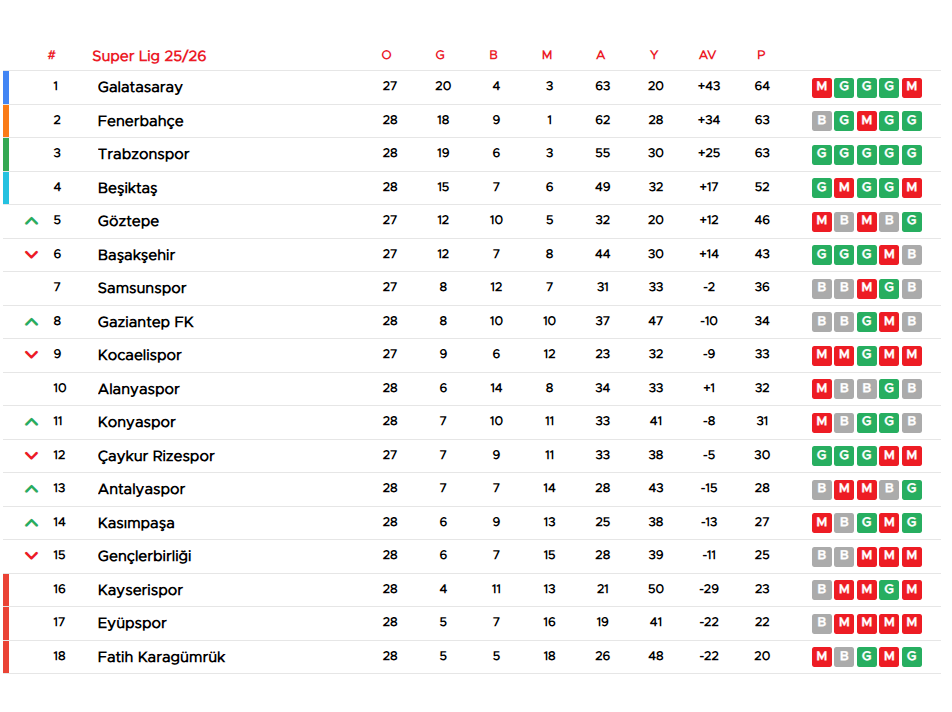
Task: Click the O matches played column header
Action: point(387,55)
